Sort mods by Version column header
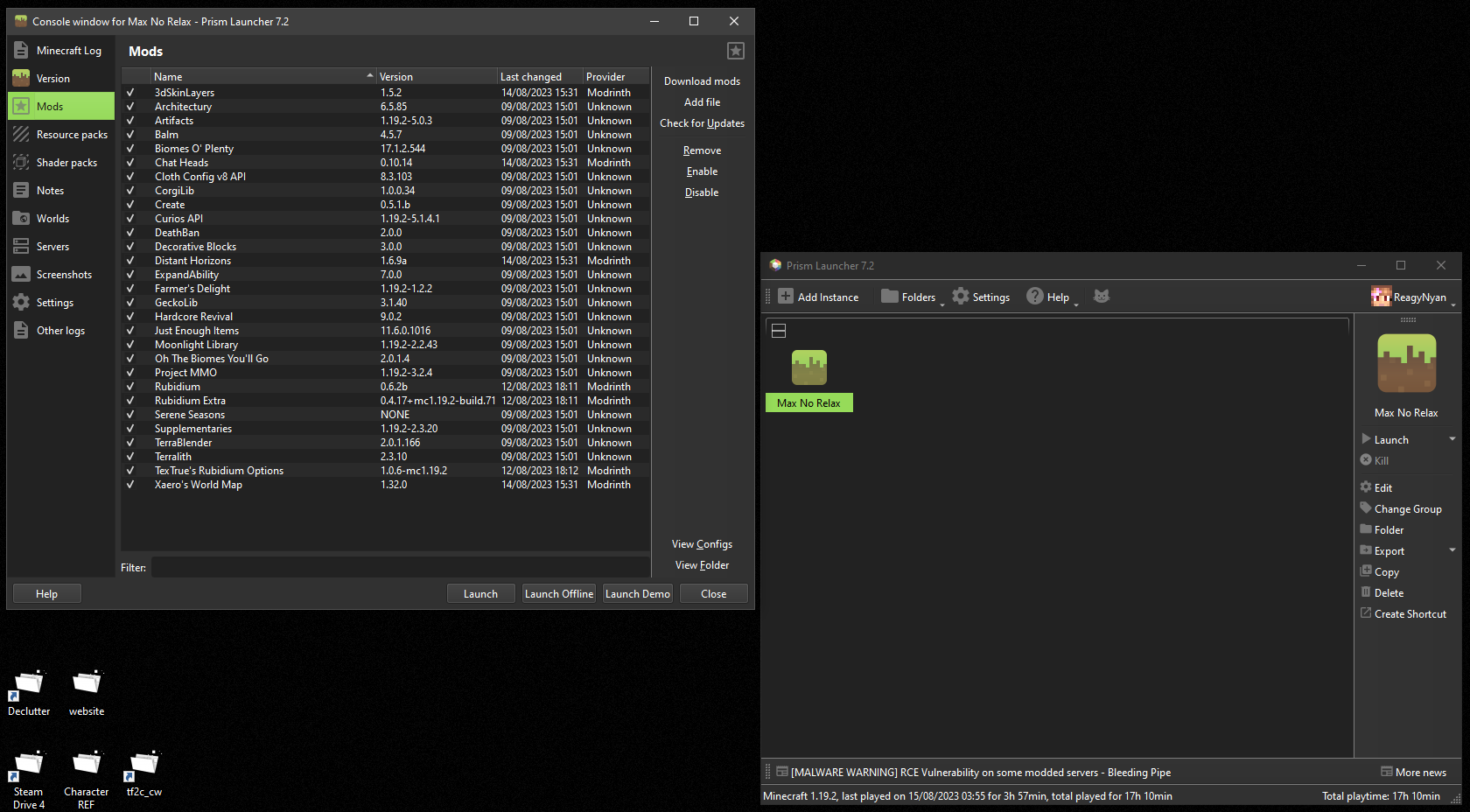 point(436,77)
